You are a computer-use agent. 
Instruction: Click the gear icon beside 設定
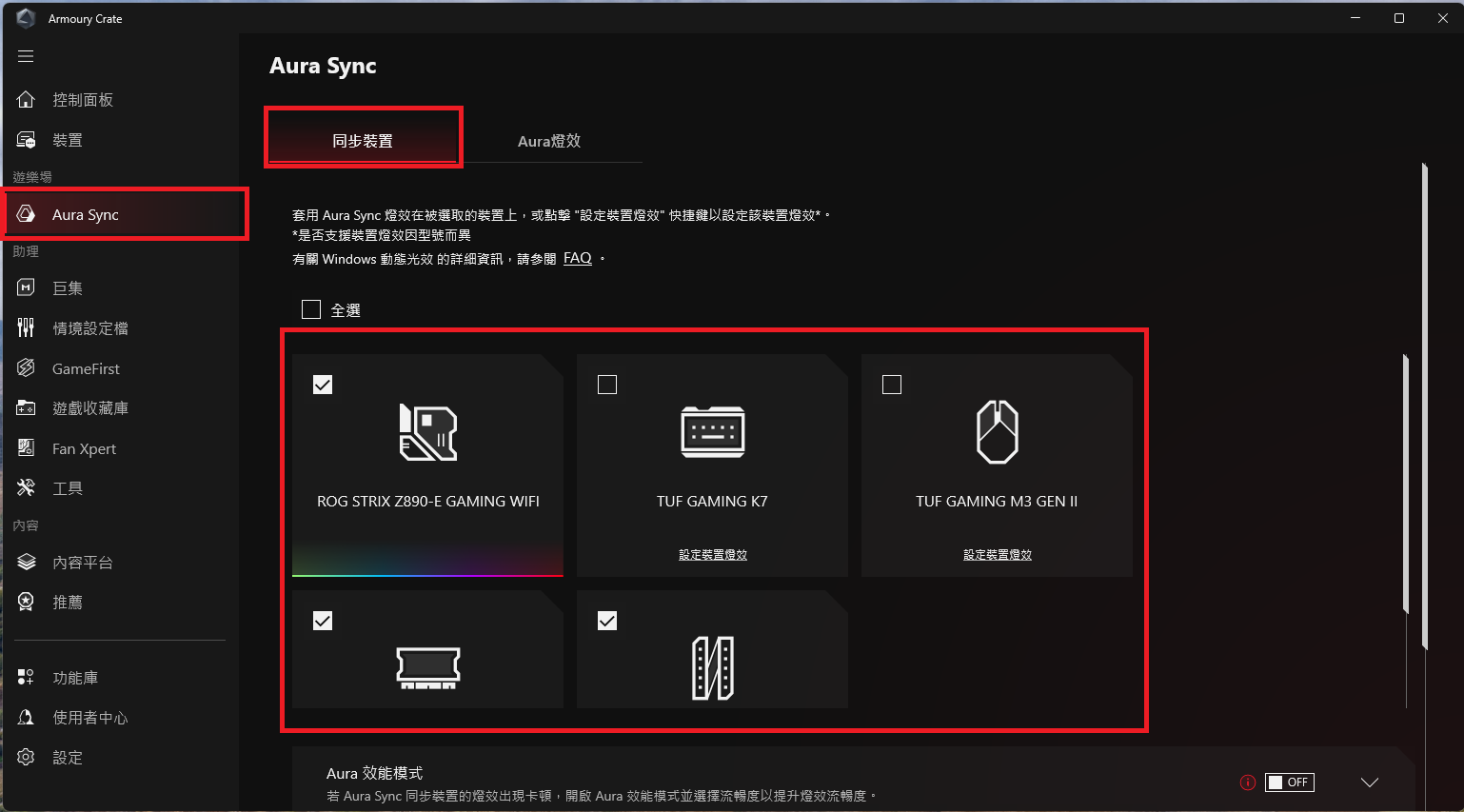(x=26, y=757)
